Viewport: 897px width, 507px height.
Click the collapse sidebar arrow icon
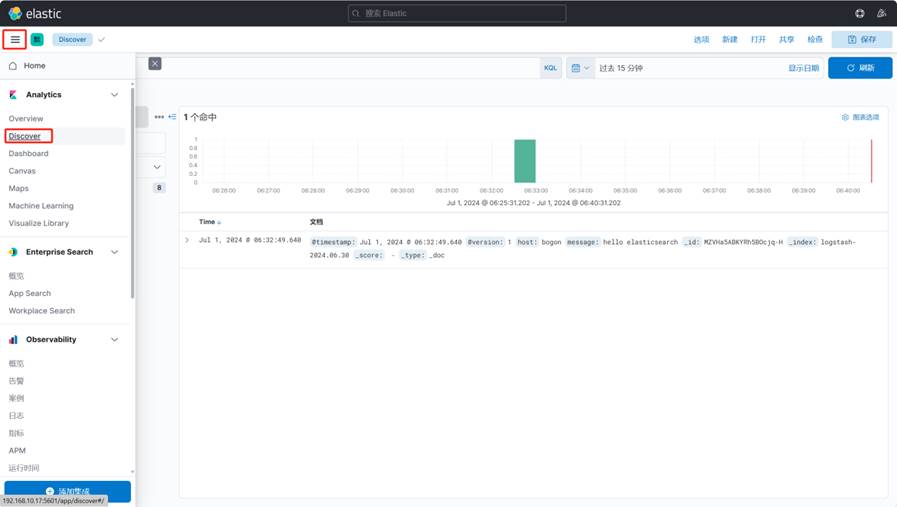[x=172, y=117]
